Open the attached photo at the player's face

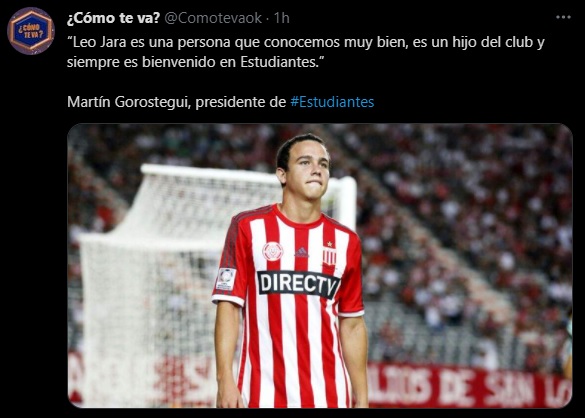[x=305, y=167]
